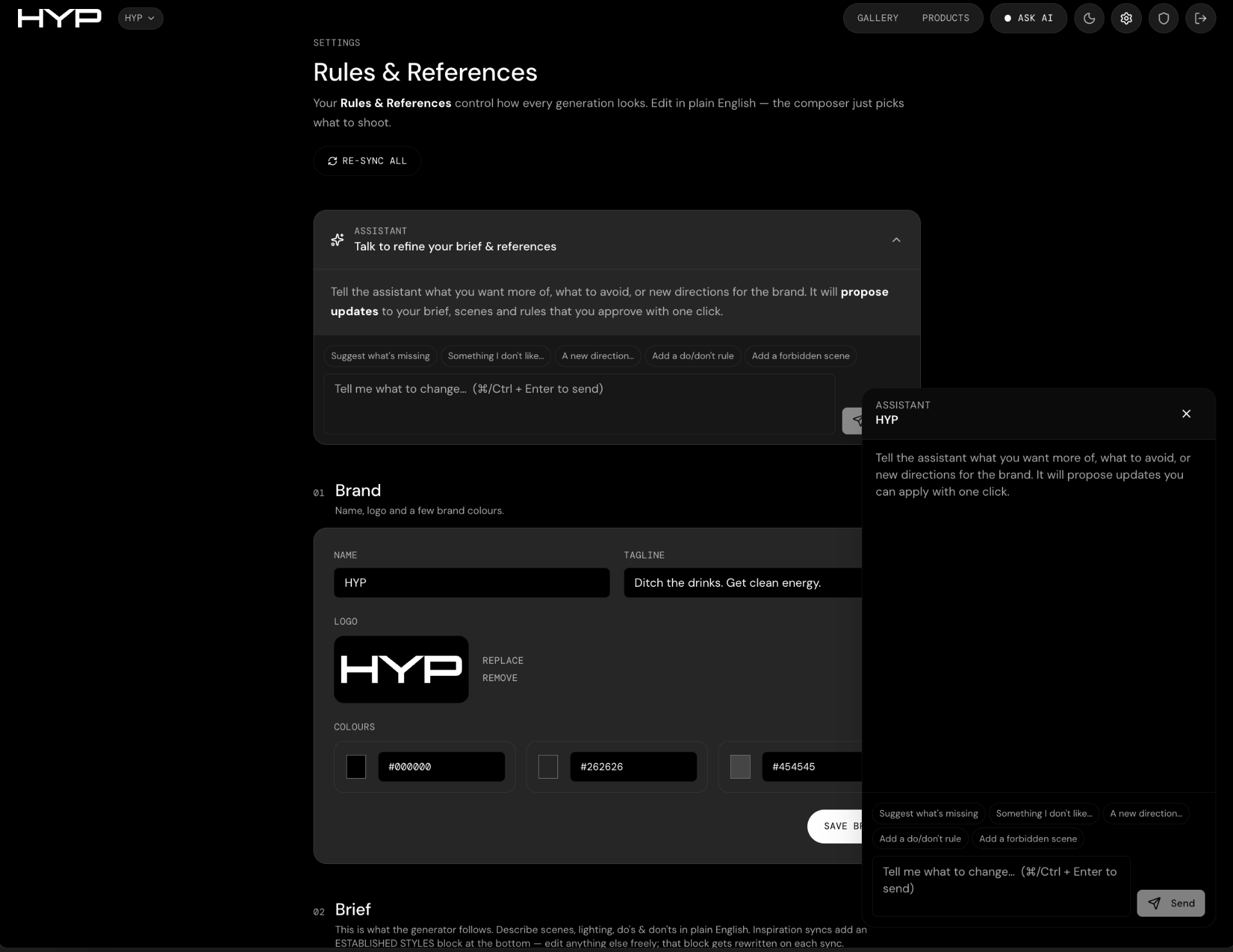Click 'Add a do/don't rule' in side panel

click(x=920, y=838)
